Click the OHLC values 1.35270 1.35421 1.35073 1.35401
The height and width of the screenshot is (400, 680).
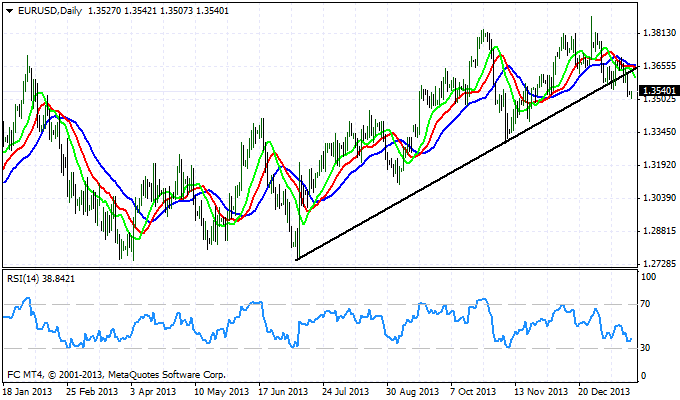[158, 11]
